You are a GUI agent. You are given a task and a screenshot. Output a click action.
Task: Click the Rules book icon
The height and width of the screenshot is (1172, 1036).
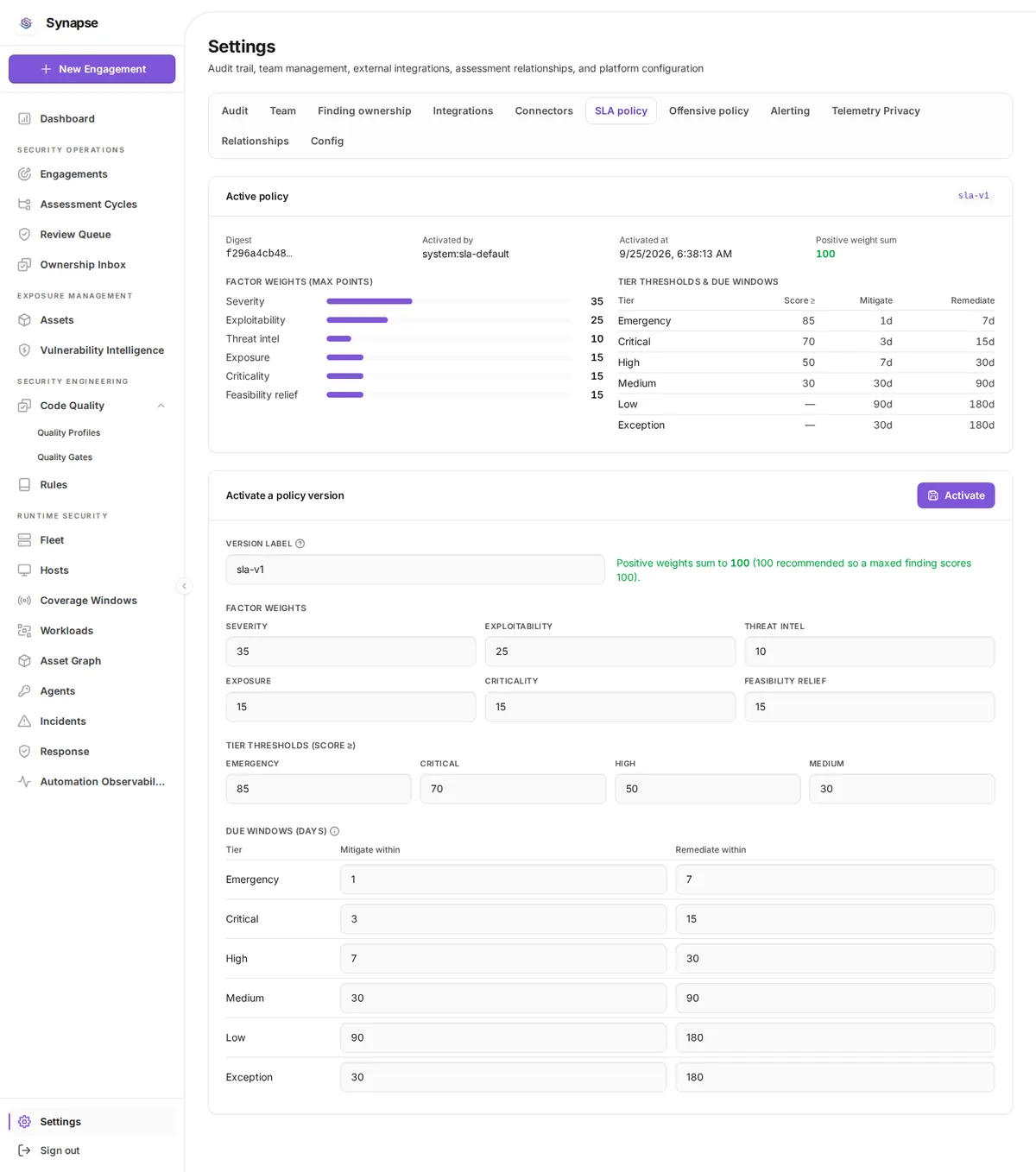24,485
